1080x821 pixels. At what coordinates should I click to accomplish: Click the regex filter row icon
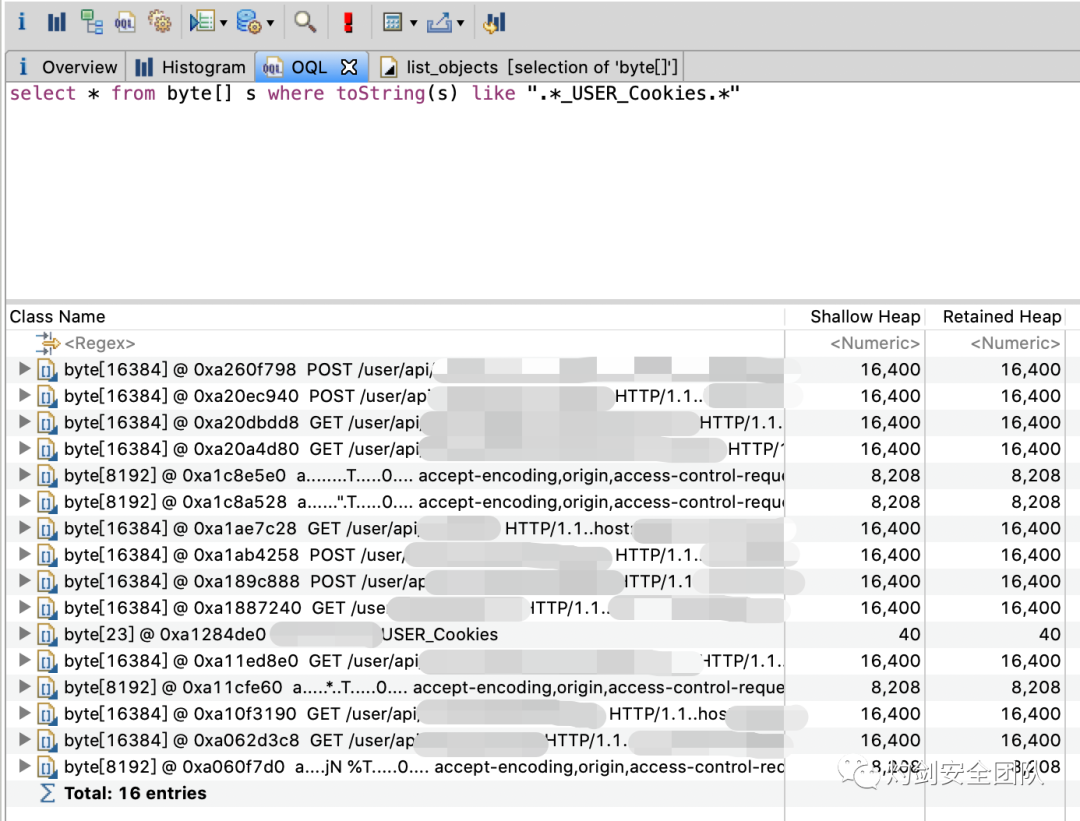pos(47,343)
